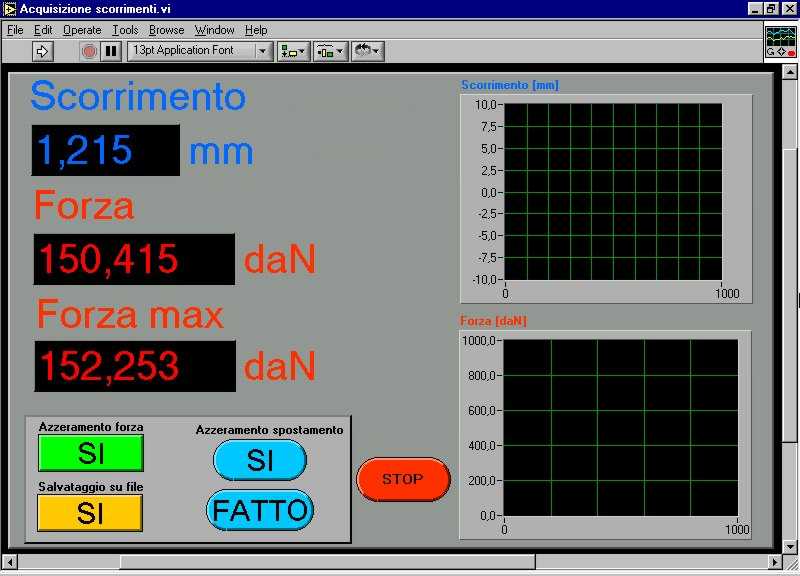Click the 1000 x-axis maximum on Scorrimento chart
Screen dimensions: 800x576
[x=727, y=293]
